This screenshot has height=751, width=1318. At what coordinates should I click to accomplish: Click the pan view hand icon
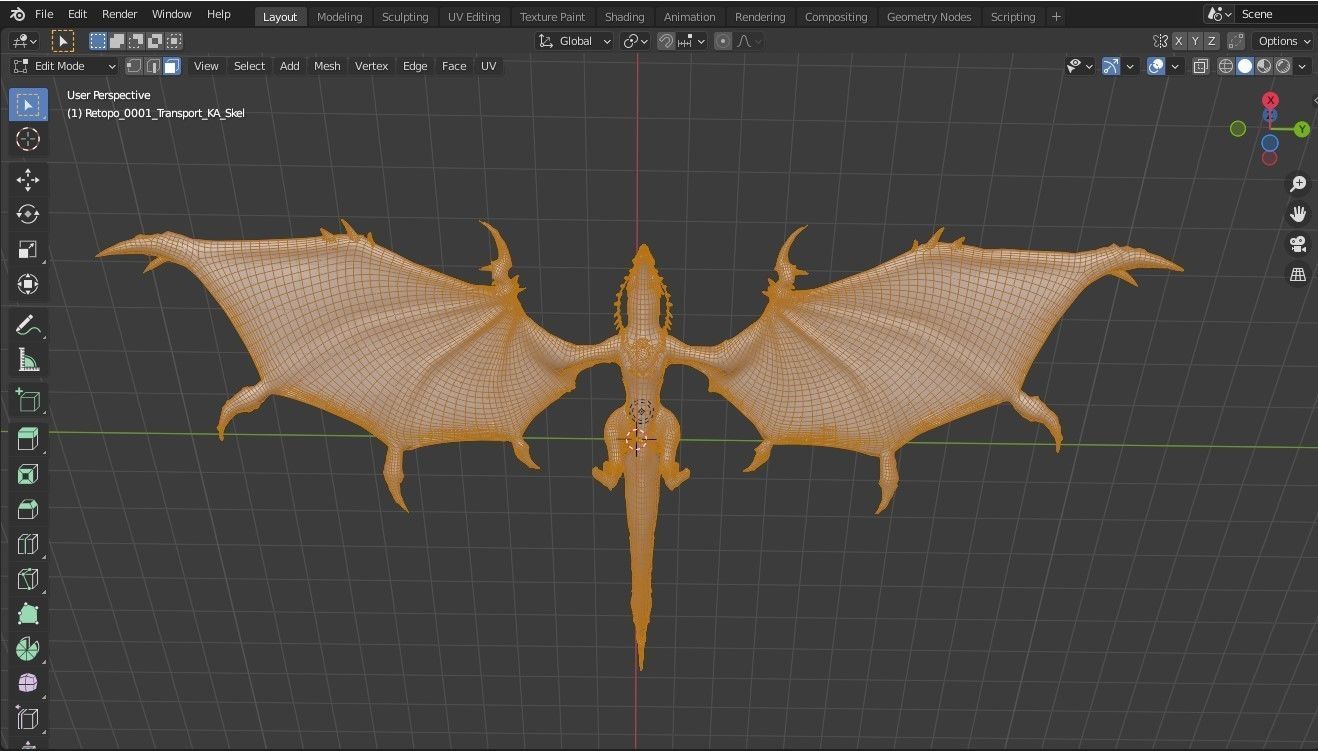tap(1298, 214)
